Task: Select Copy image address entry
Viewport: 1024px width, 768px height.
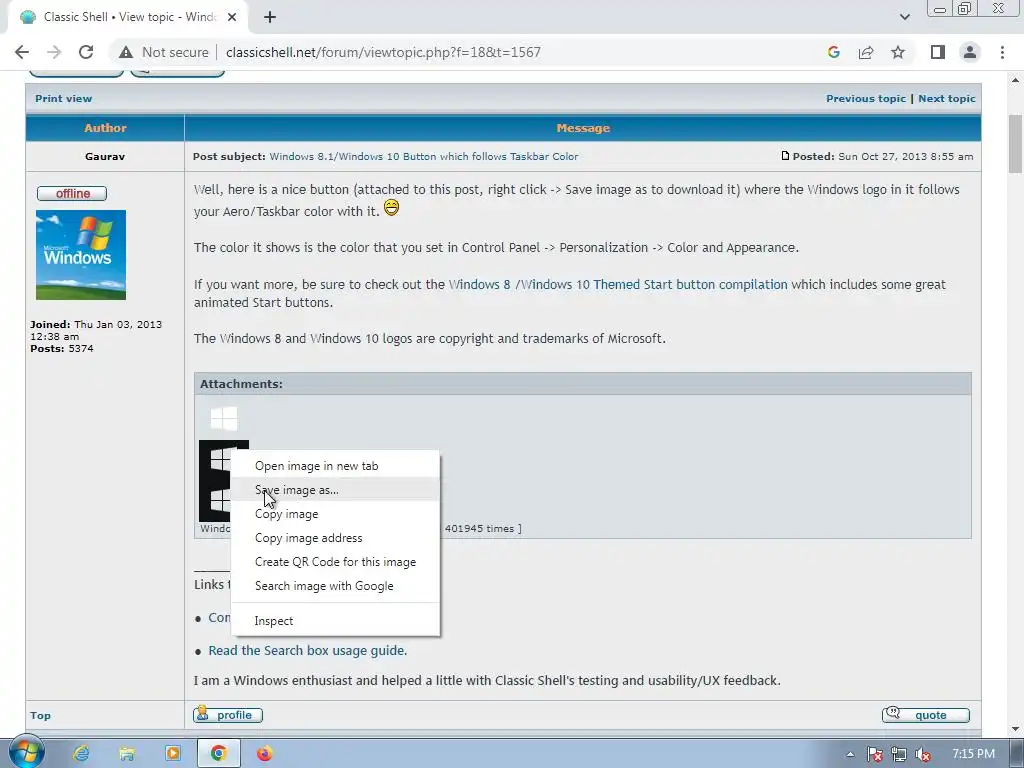Action: click(335, 538)
